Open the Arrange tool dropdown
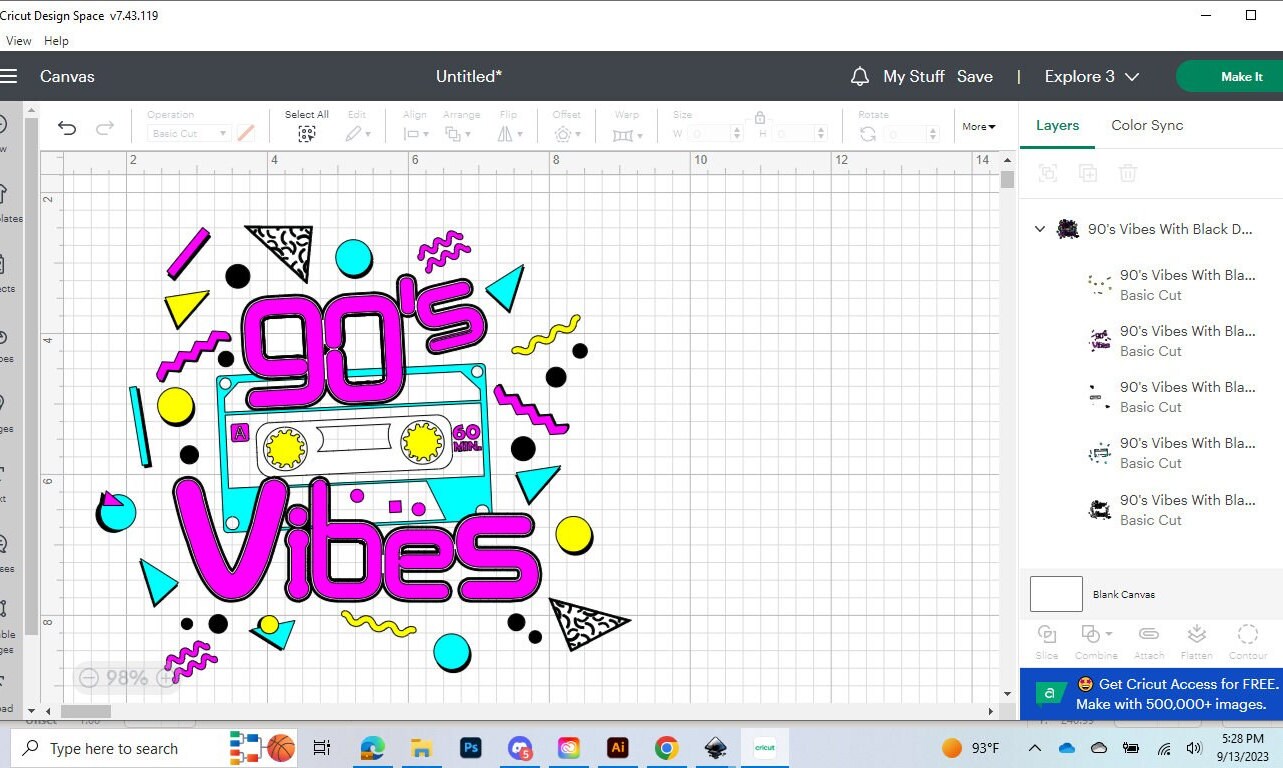 coord(457,134)
